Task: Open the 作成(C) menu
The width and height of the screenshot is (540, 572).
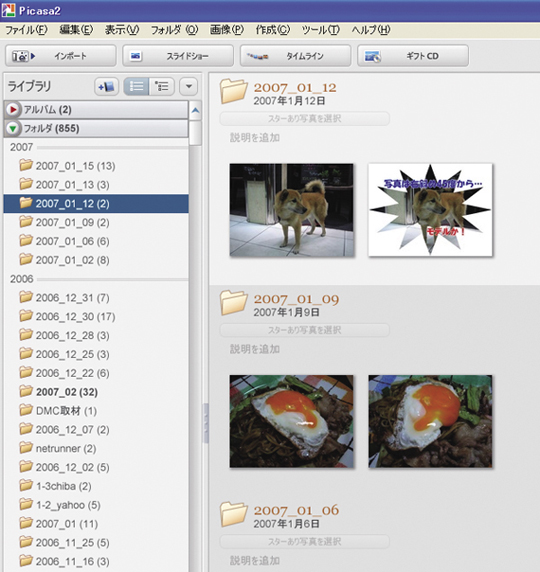Action: (x=273, y=30)
